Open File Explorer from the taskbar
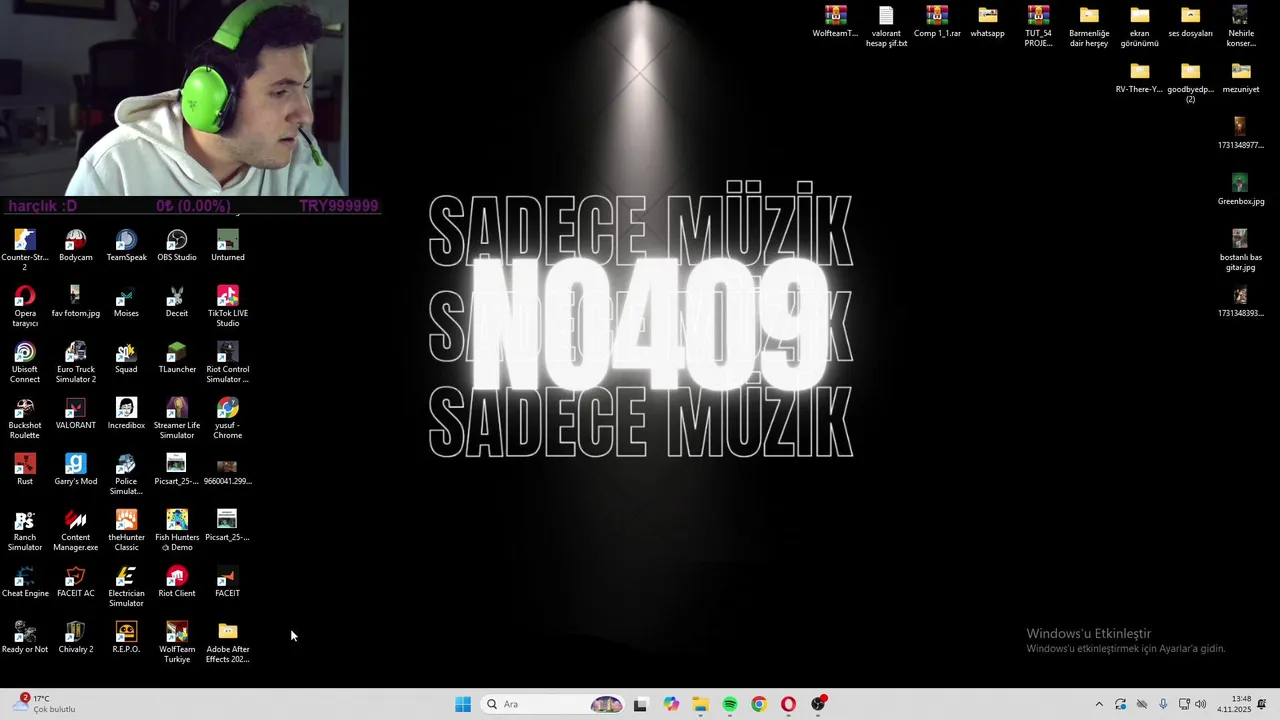Image resolution: width=1280 pixels, height=720 pixels. pos(700,704)
